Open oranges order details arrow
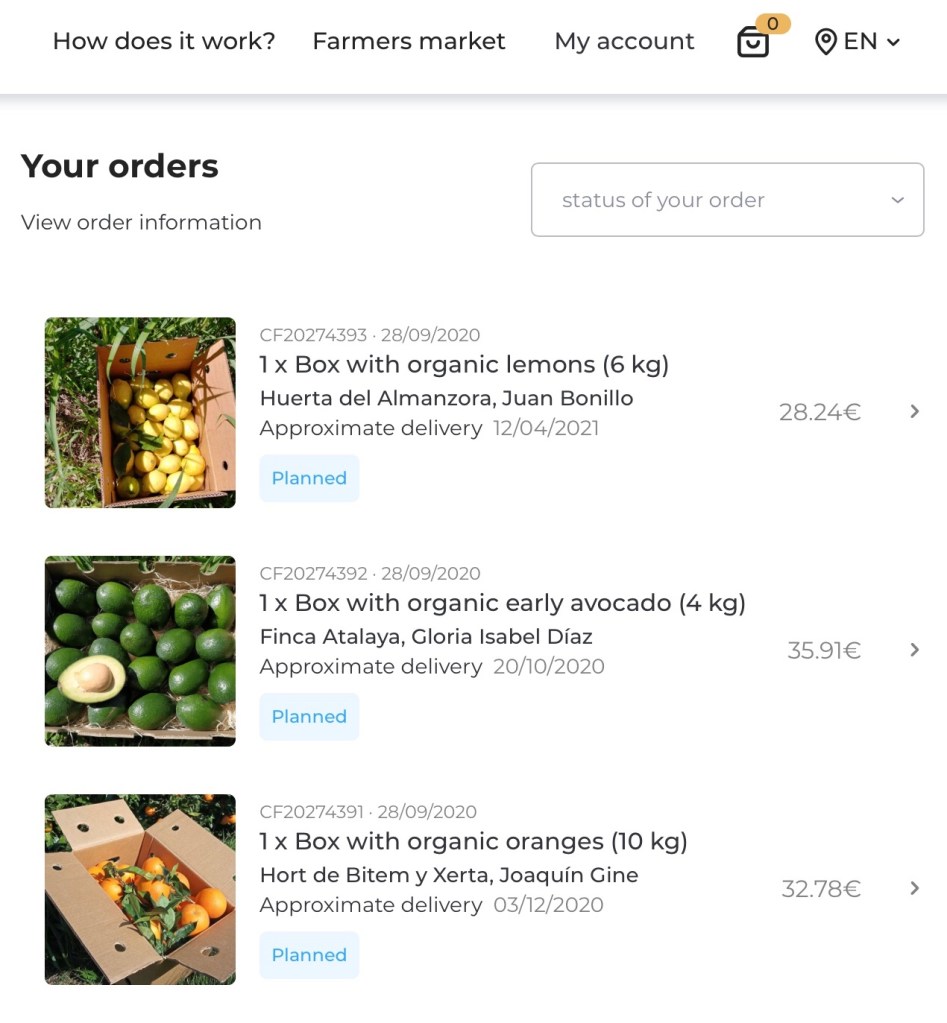This screenshot has width=947, height=1023. pos(914,888)
